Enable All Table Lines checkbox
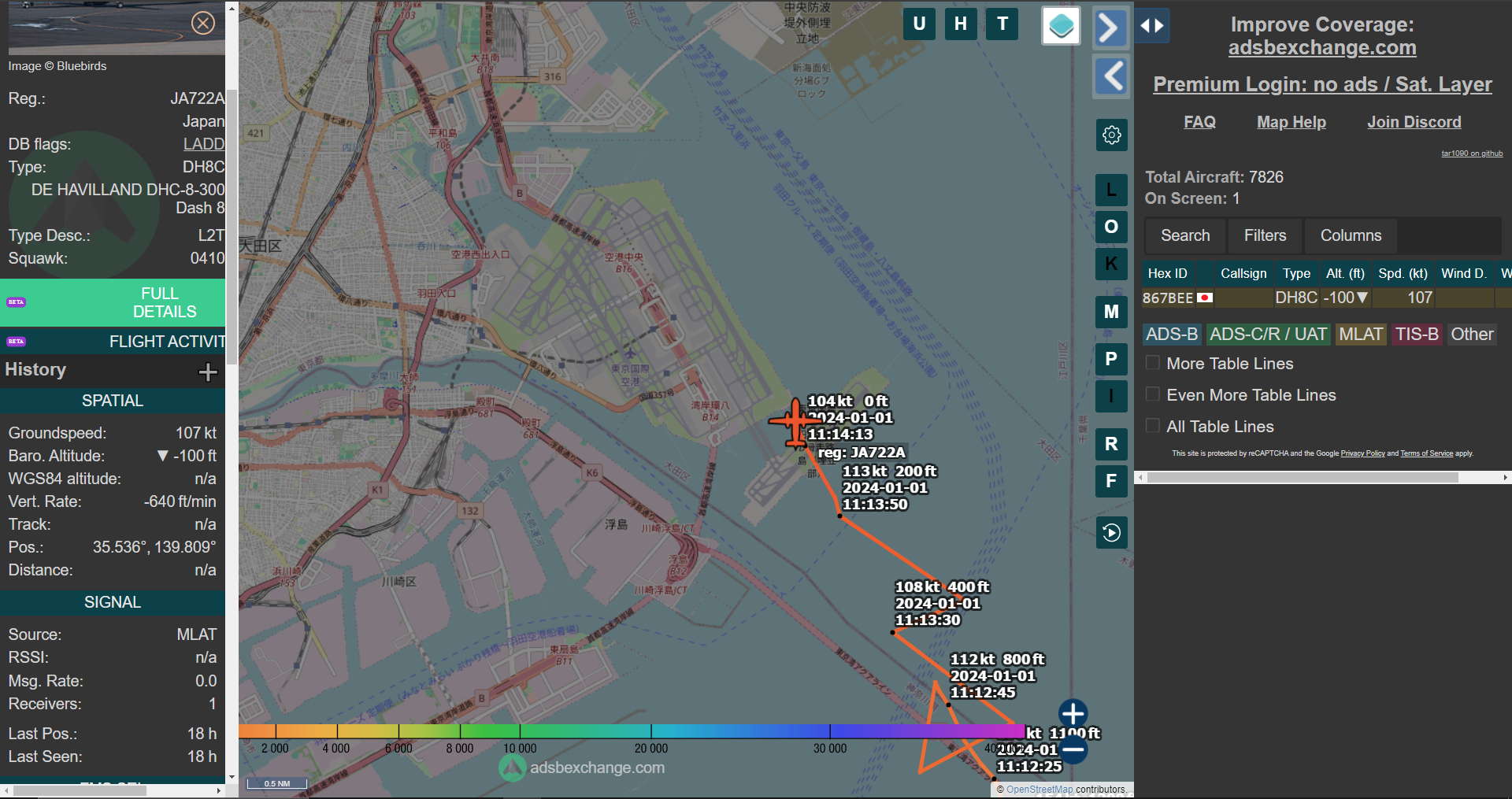Image resolution: width=1512 pixels, height=799 pixels. (1152, 426)
